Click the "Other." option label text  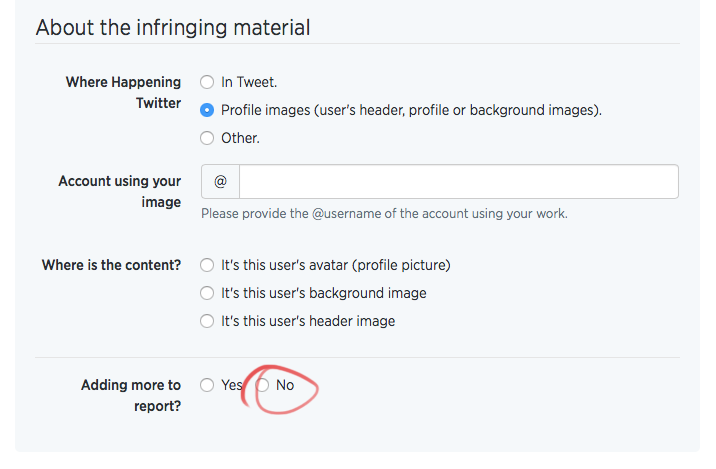pyautogui.click(x=240, y=138)
